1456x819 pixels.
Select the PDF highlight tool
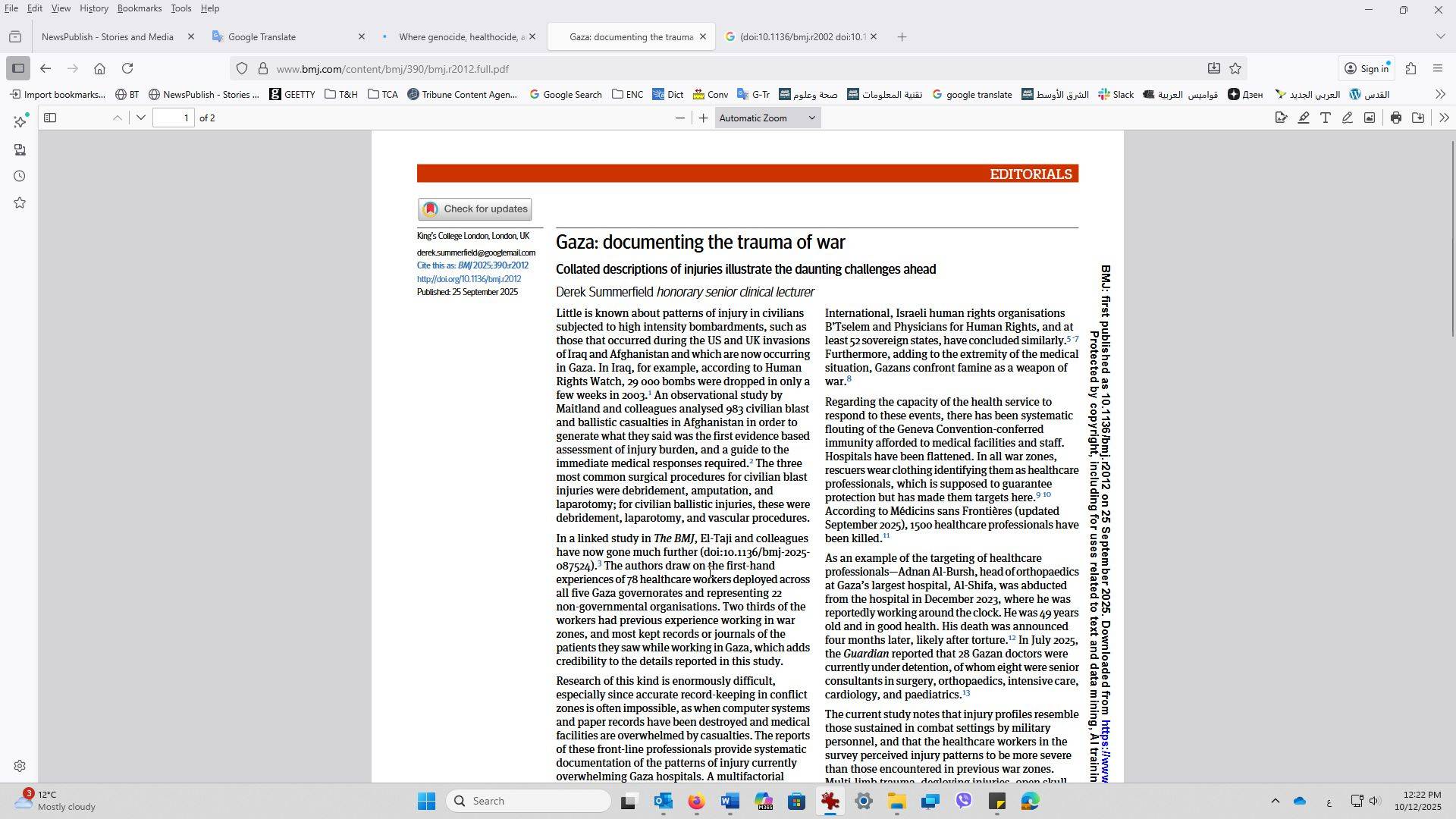tap(1304, 118)
